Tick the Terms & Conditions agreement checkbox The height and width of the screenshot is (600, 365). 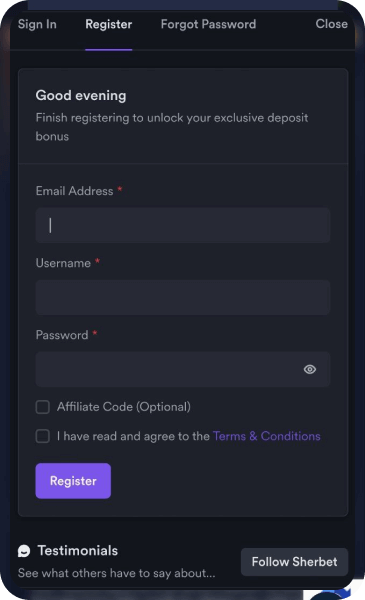tap(42, 436)
